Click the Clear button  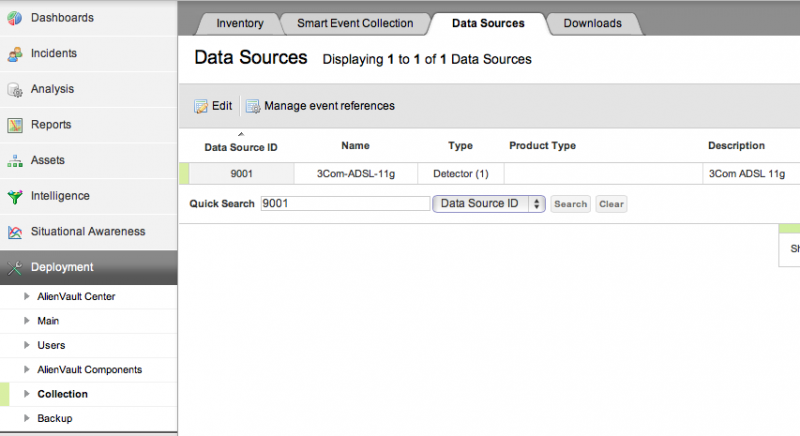(x=611, y=204)
